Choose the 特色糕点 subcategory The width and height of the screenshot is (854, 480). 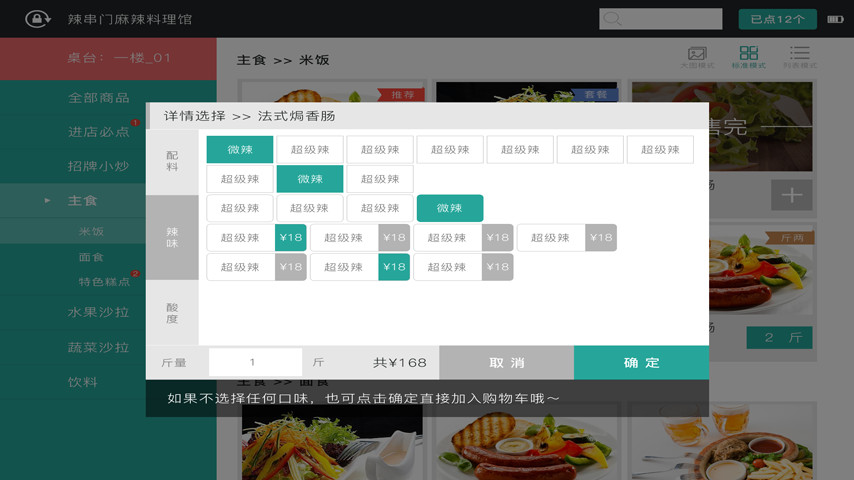[x=105, y=282]
